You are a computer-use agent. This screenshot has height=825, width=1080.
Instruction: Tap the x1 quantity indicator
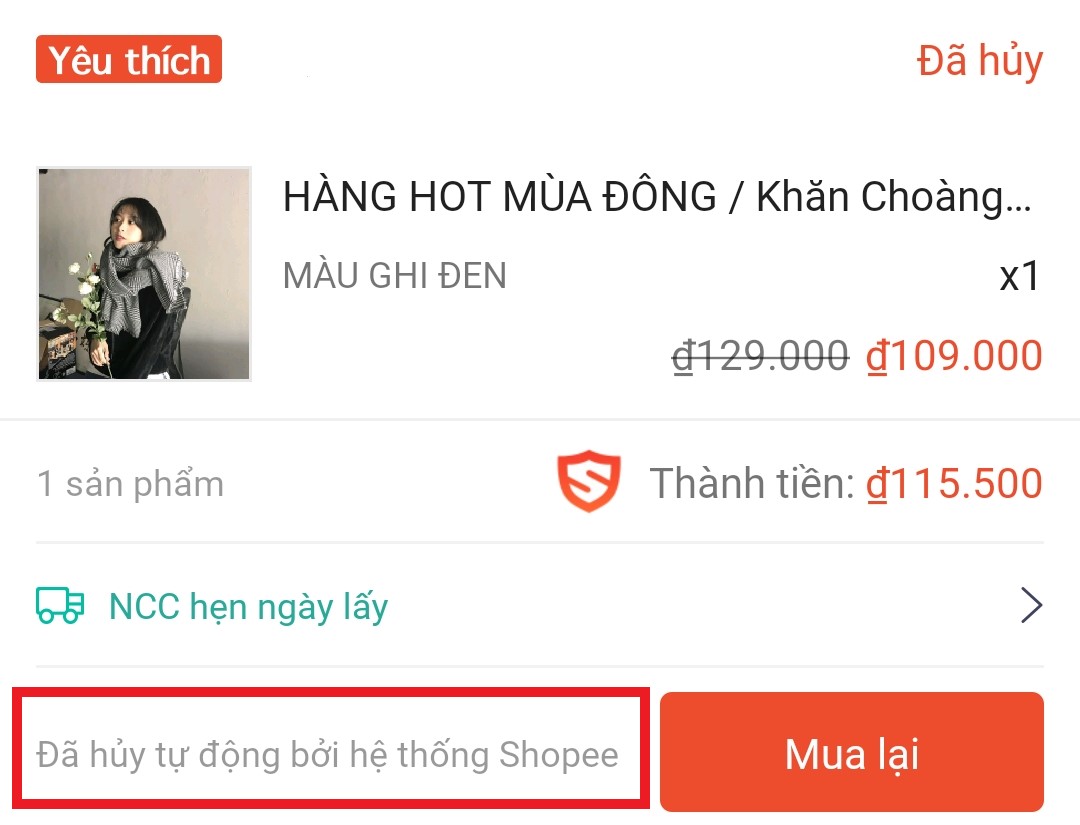click(x=1019, y=277)
